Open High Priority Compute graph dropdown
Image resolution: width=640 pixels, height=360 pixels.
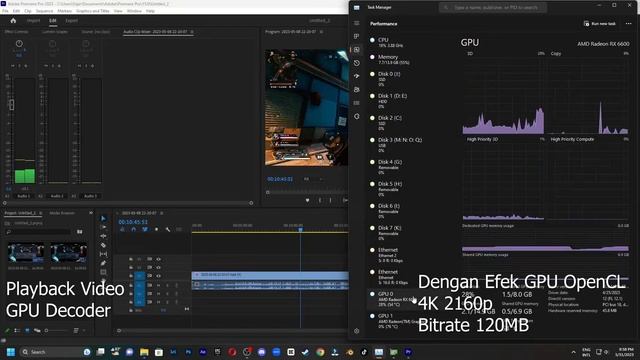[x=572, y=139]
